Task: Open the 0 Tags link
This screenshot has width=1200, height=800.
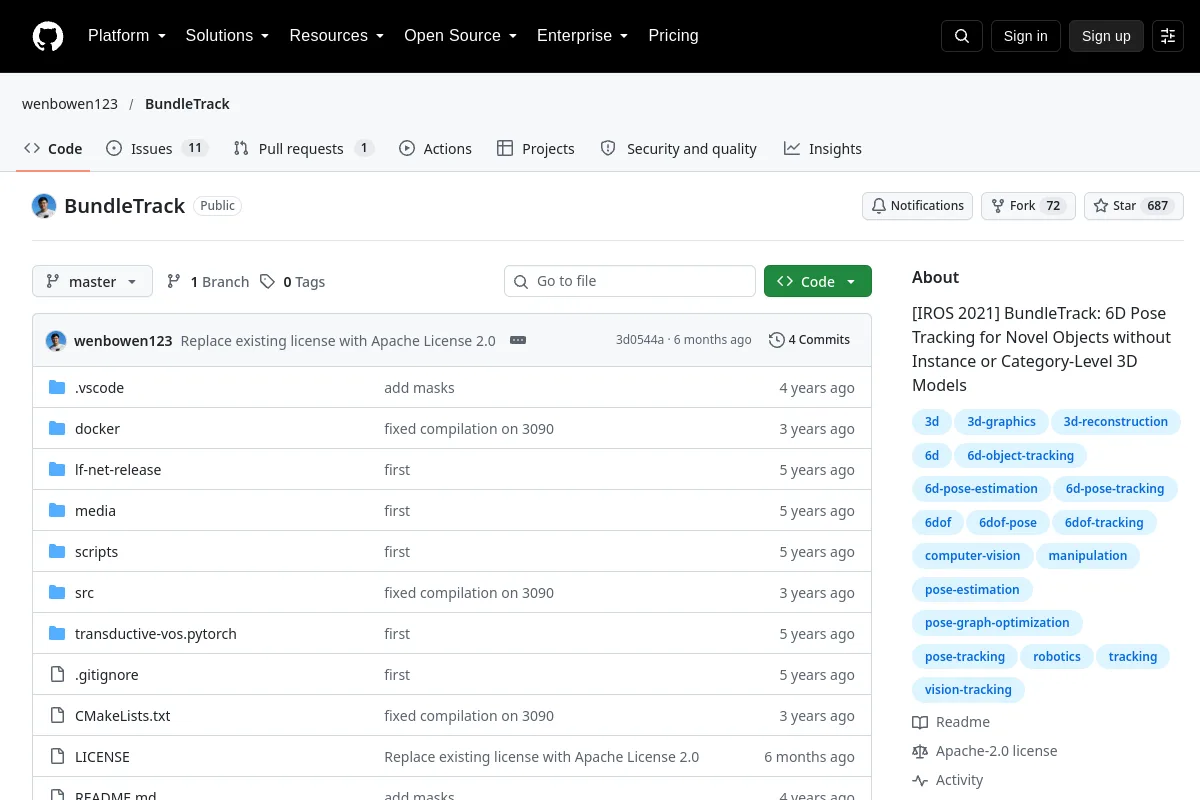Action: pyautogui.click(x=293, y=282)
